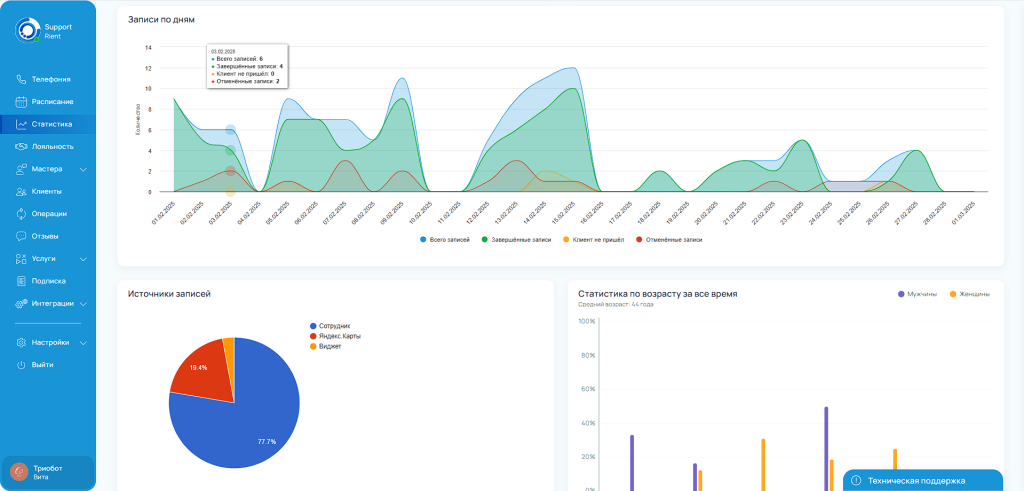
Task: Open the Триобот Вита profile panel
Action: pos(48,471)
